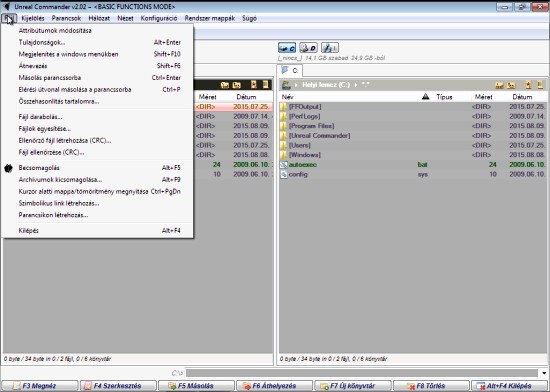Choose Elérési útvonal másolása a parancssorba

(x=98, y=89)
